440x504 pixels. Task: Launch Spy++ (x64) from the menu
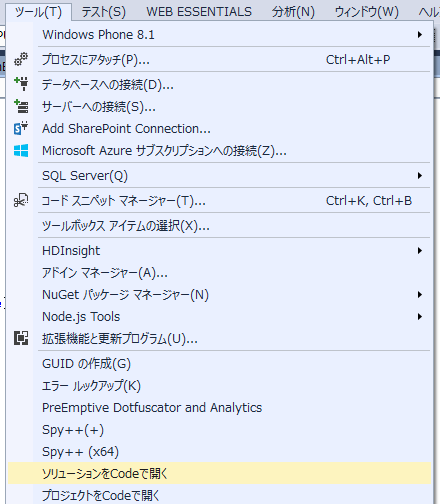pos(219,452)
